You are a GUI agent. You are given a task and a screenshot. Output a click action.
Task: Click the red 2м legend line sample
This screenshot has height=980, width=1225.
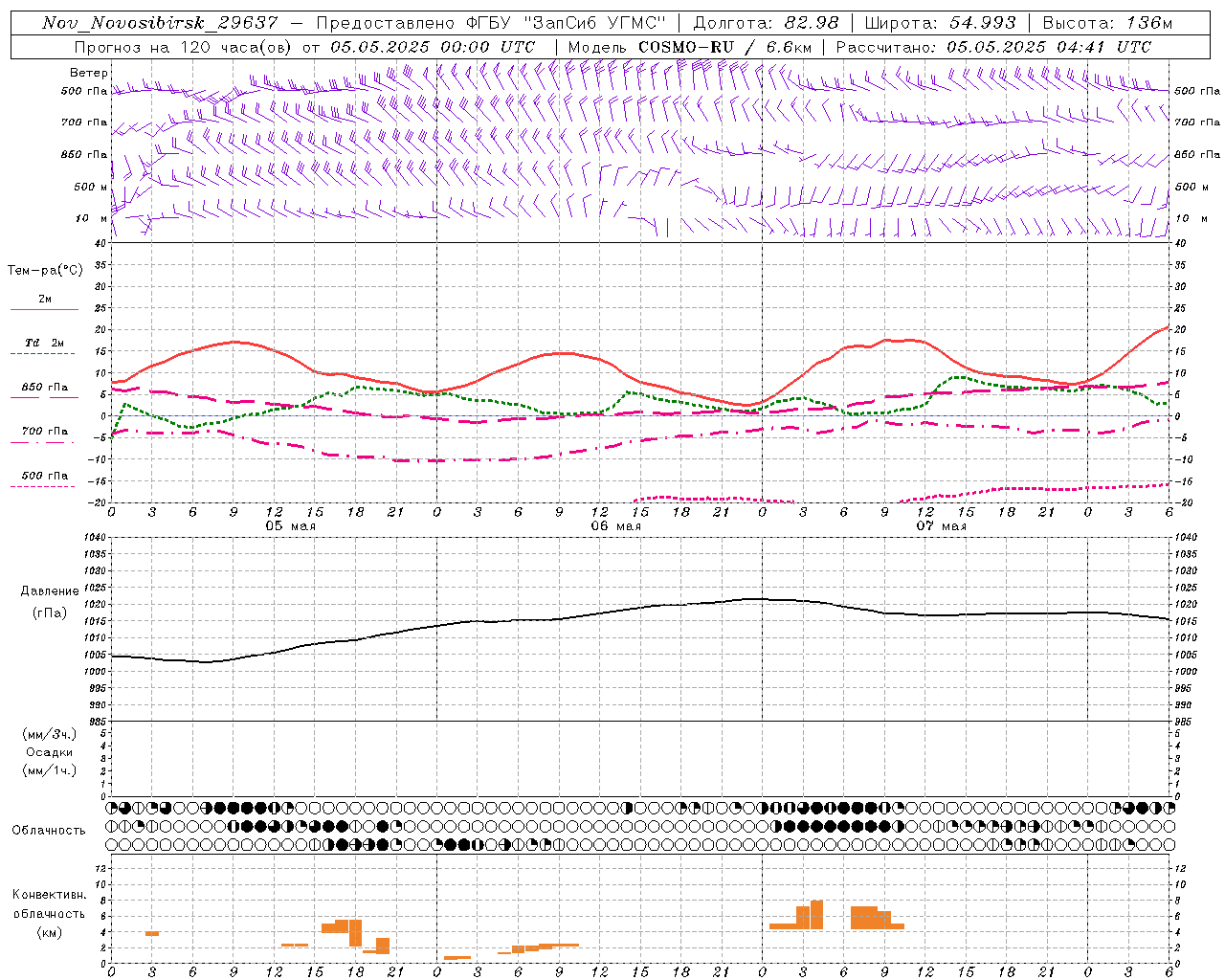coord(44,310)
